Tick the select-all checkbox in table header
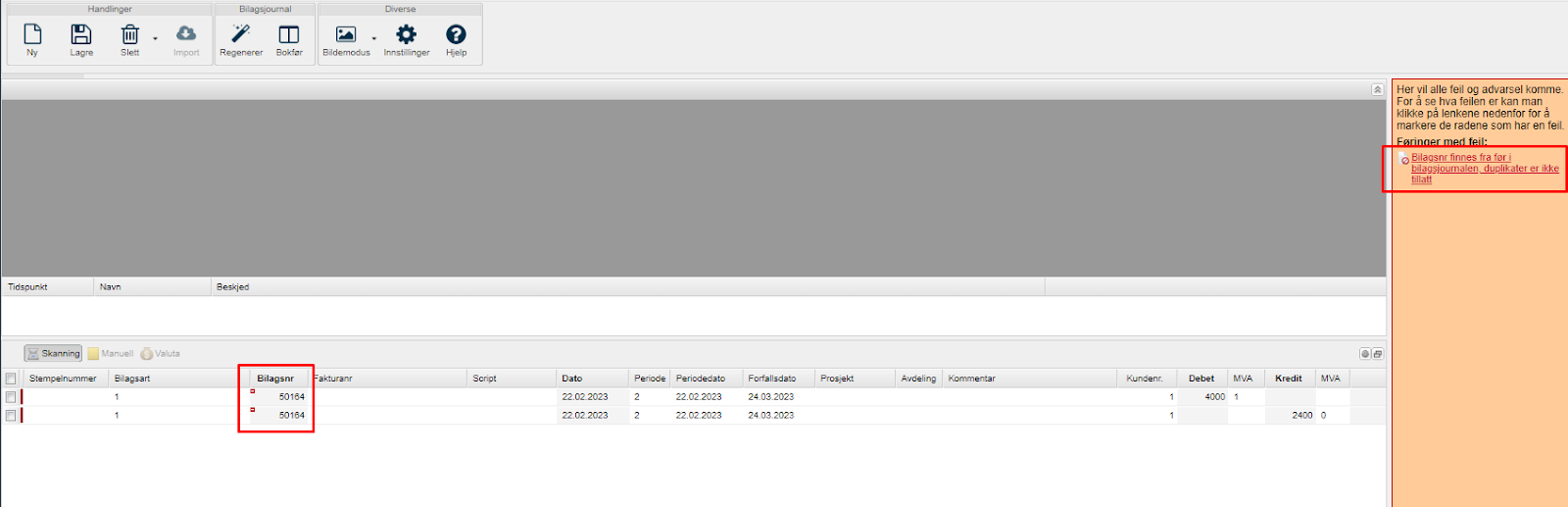 11,379
